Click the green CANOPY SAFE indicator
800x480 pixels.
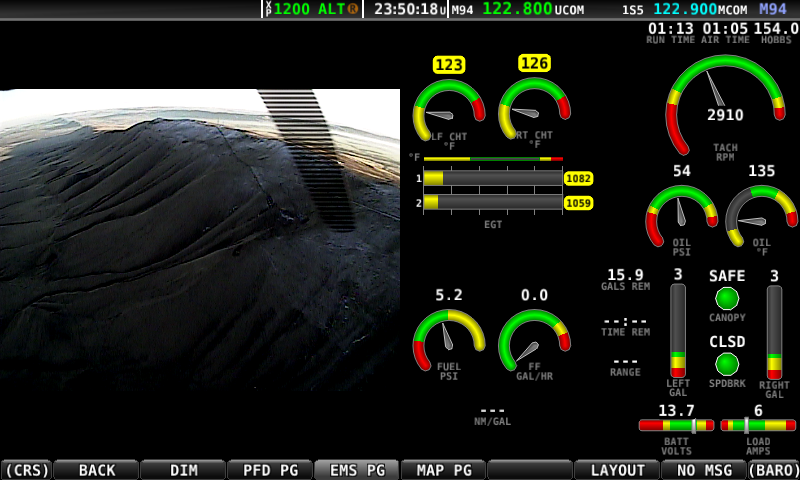click(x=727, y=298)
